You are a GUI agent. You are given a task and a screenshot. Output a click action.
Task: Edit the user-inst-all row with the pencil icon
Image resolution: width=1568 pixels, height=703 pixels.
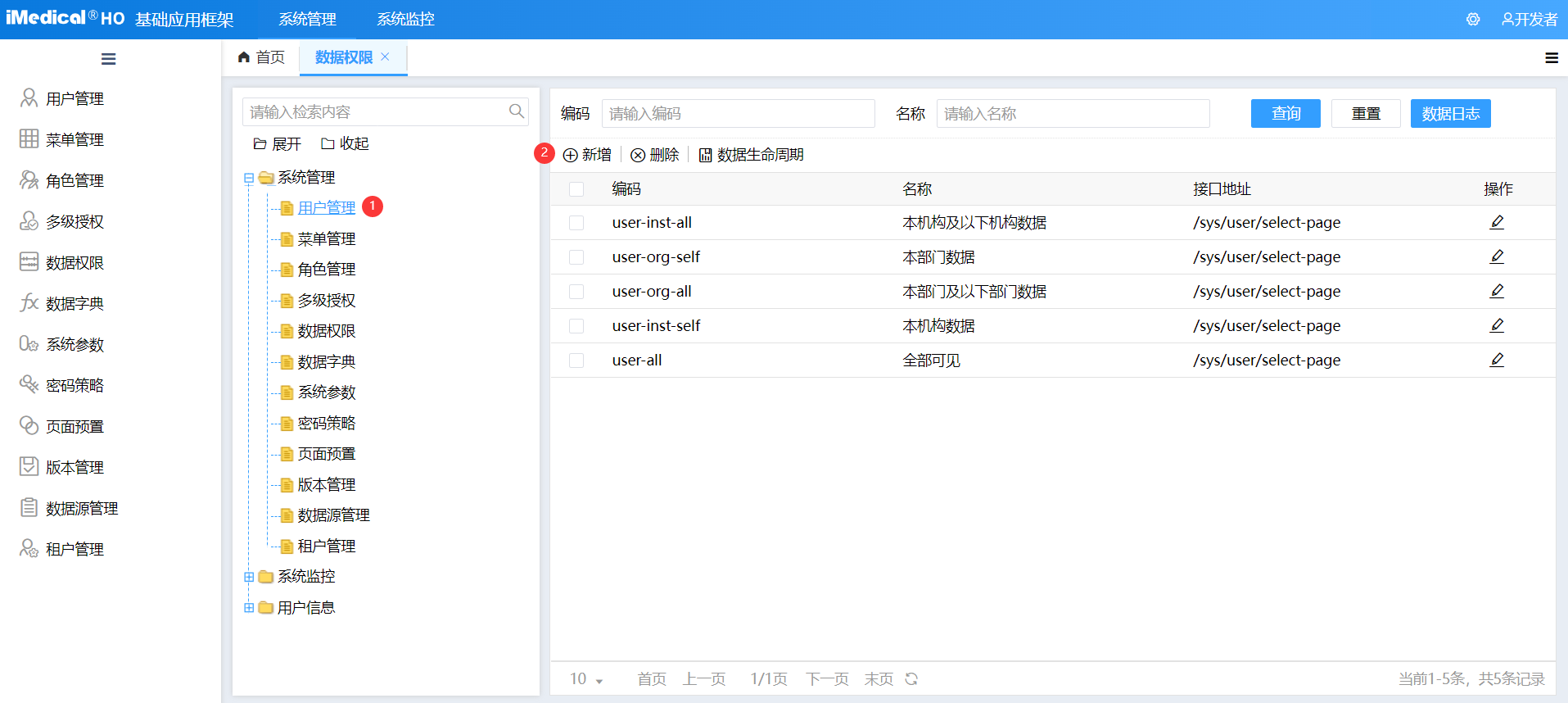tap(1497, 222)
